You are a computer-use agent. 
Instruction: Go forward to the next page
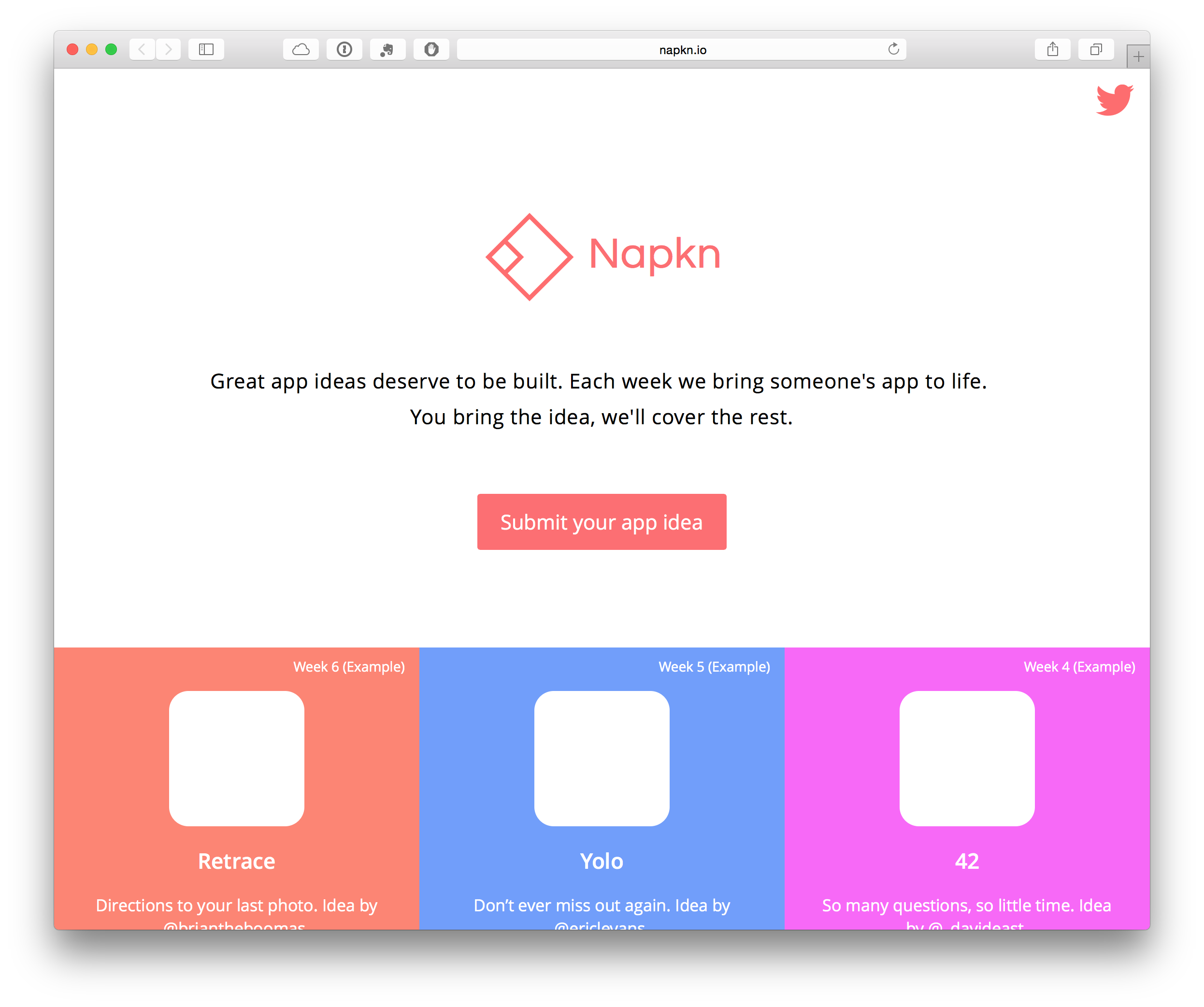tap(168, 49)
